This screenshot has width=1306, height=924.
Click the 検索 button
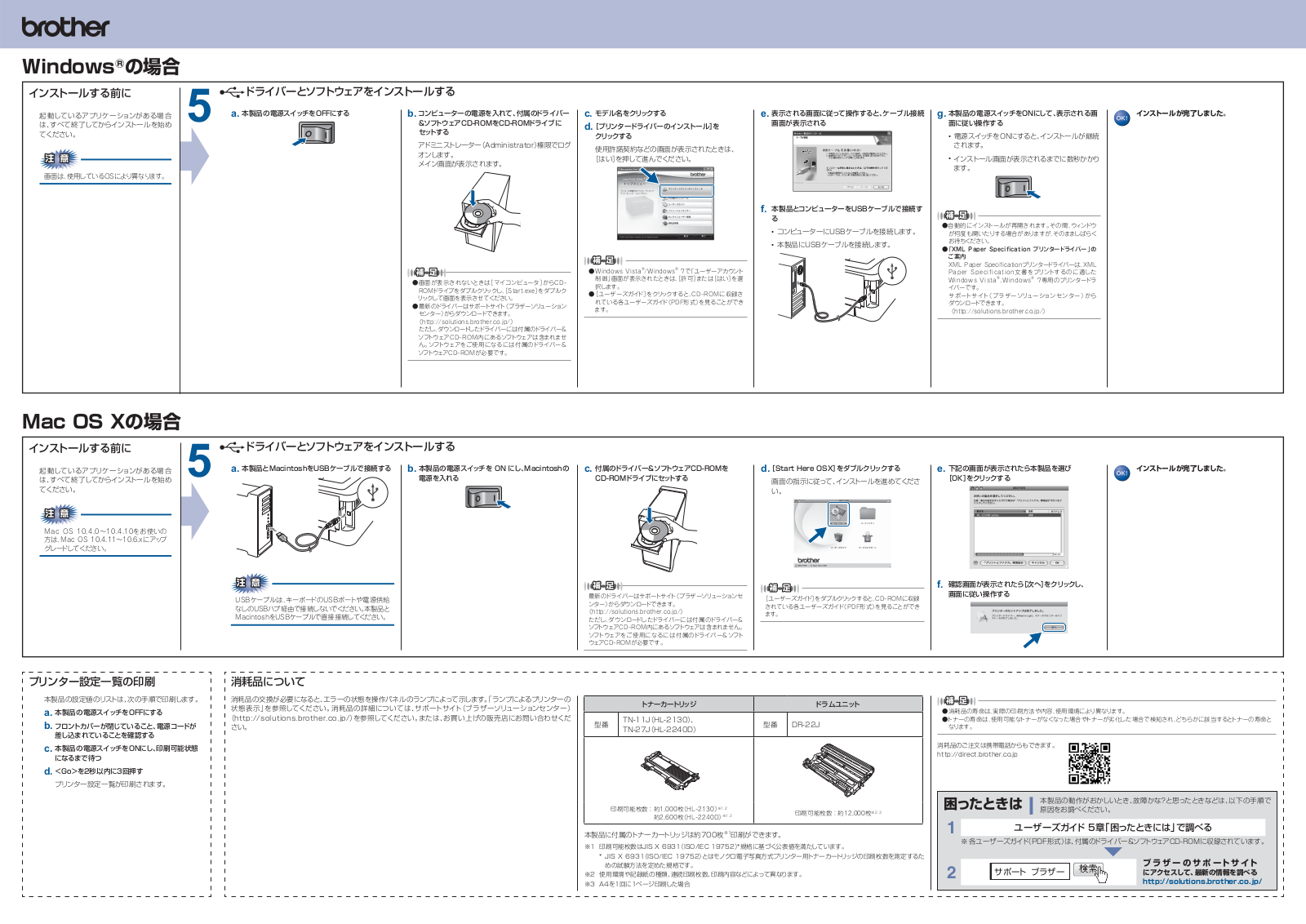[x=1088, y=869]
